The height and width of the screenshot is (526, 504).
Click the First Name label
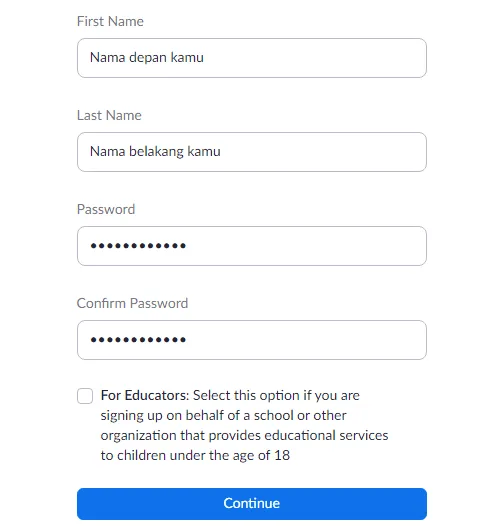coord(110,21)
